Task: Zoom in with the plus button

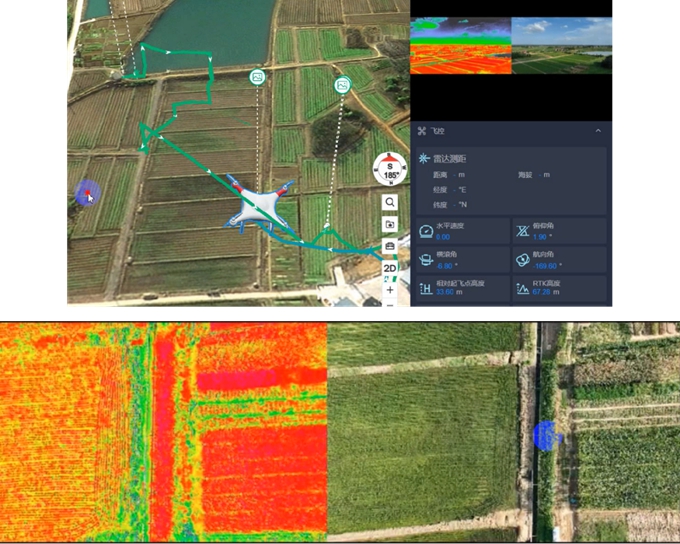Action: (x=390, y=290)
